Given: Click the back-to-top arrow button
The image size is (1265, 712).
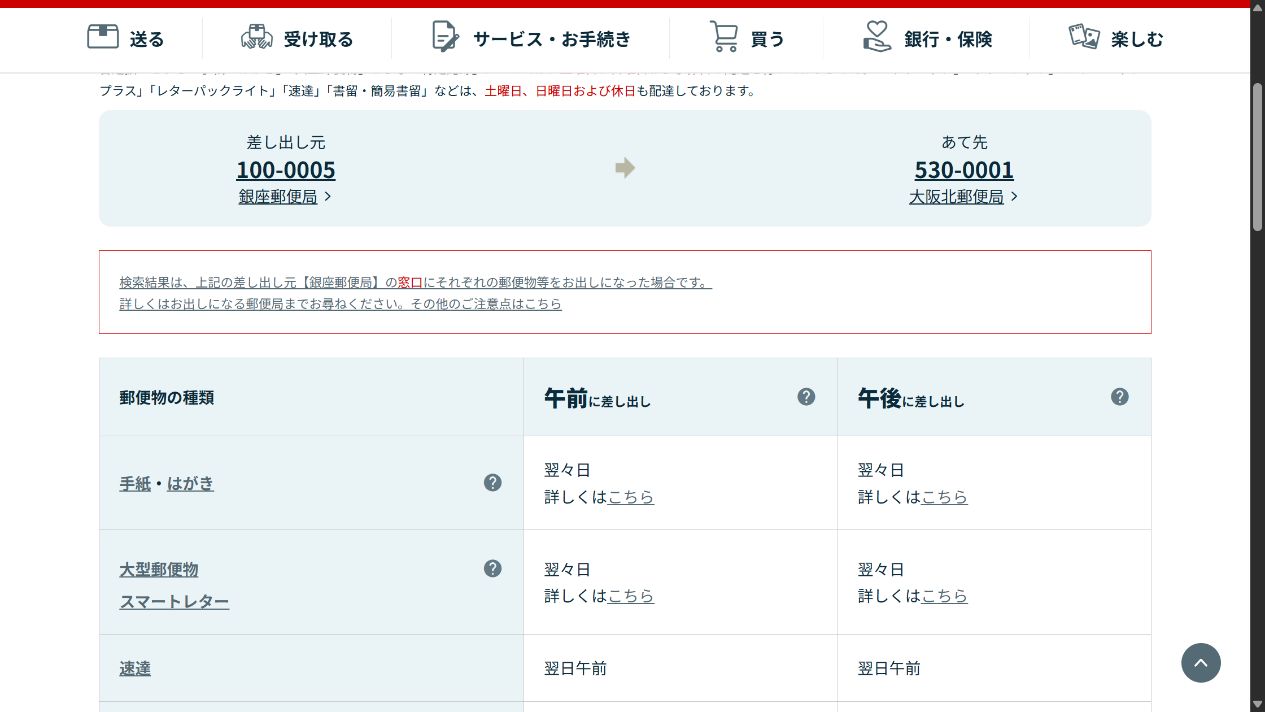Looking at the screenshot, I should click(x=1201, y=663).
